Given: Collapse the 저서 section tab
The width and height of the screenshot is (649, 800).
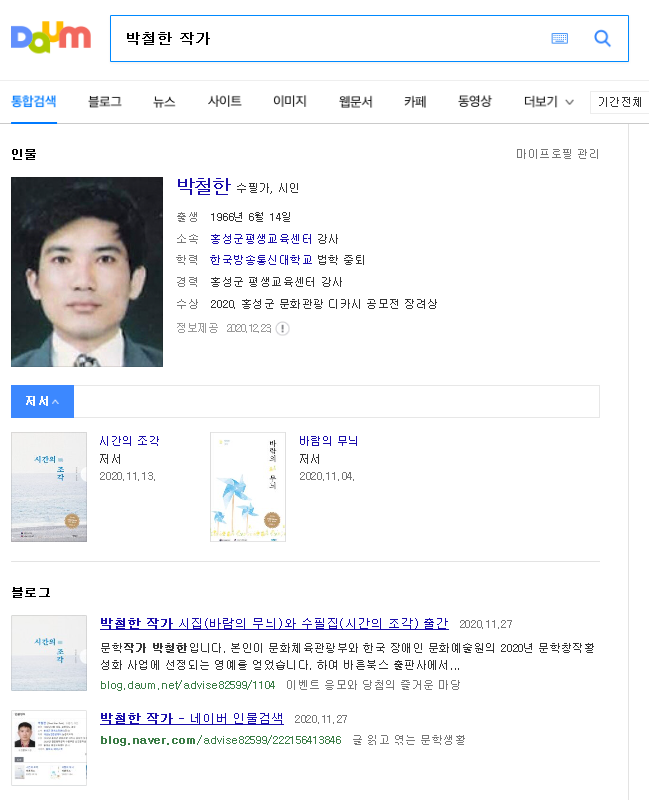Looking at the screenshot, I should (x=42, y=401).
